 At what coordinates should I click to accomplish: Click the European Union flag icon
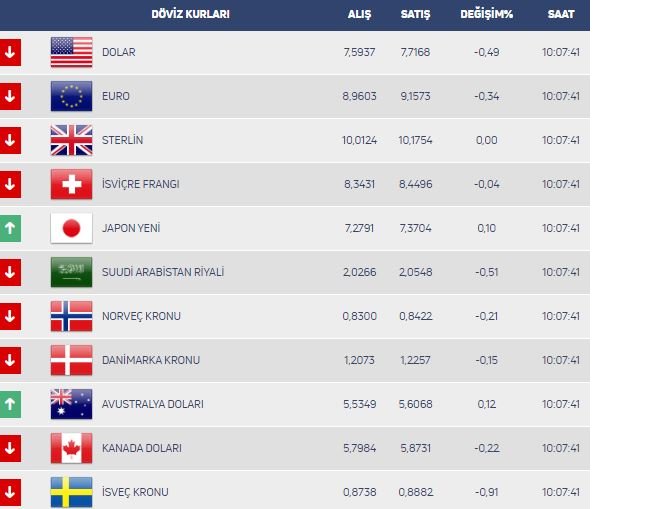71,96
